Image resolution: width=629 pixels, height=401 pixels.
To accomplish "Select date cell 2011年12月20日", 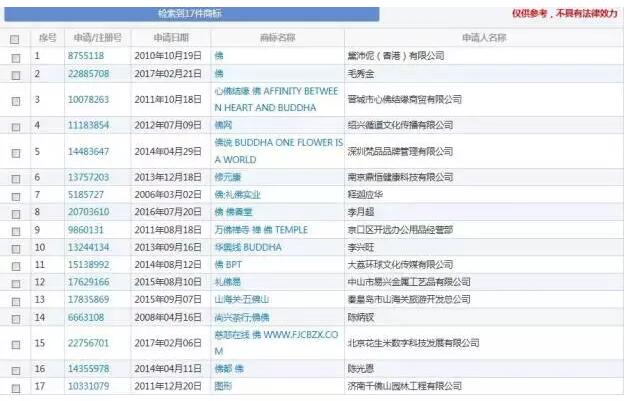I will [x=168, y=386].
